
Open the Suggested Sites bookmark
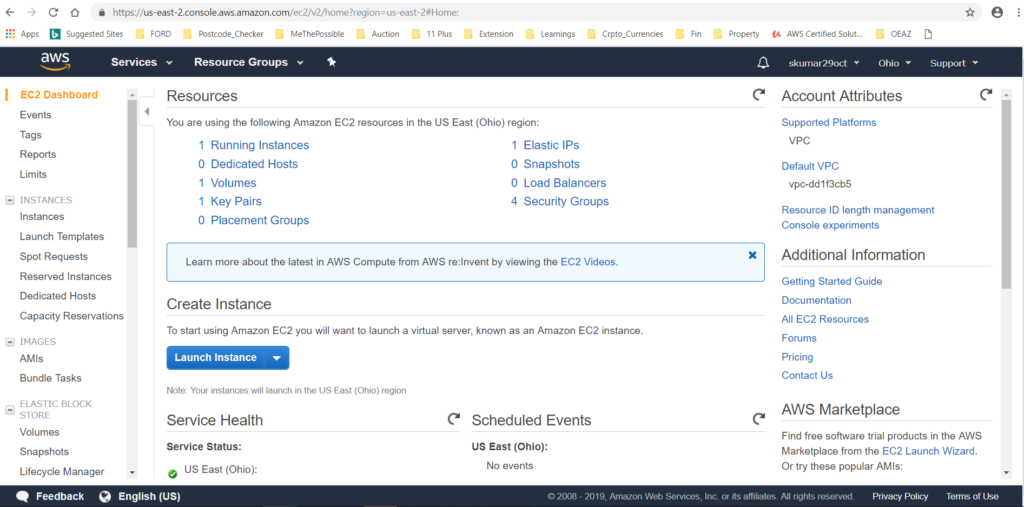click(x=86, y=34)
